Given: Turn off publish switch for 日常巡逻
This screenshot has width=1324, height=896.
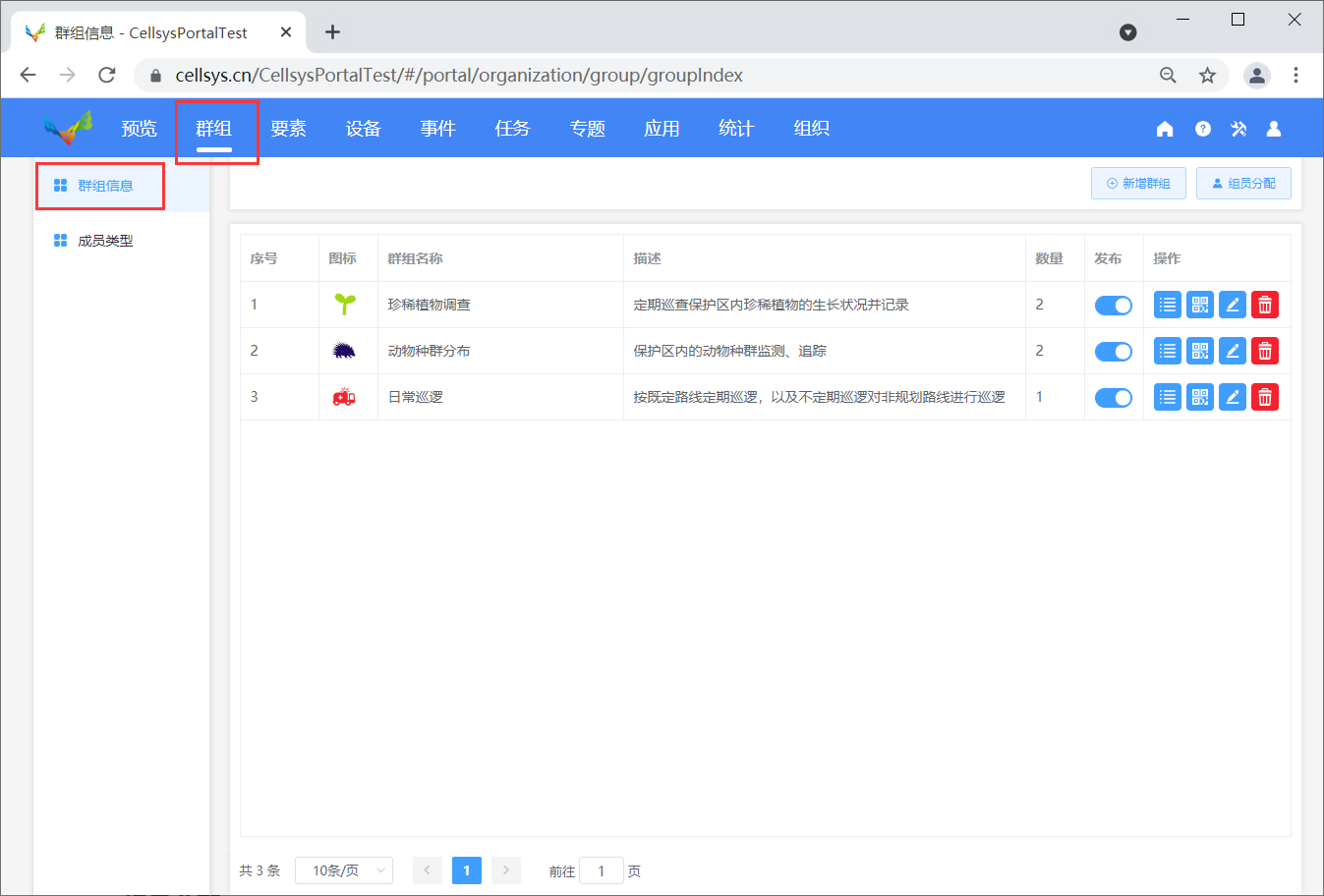Looking at the screenshot, I should pos(1113,398).
